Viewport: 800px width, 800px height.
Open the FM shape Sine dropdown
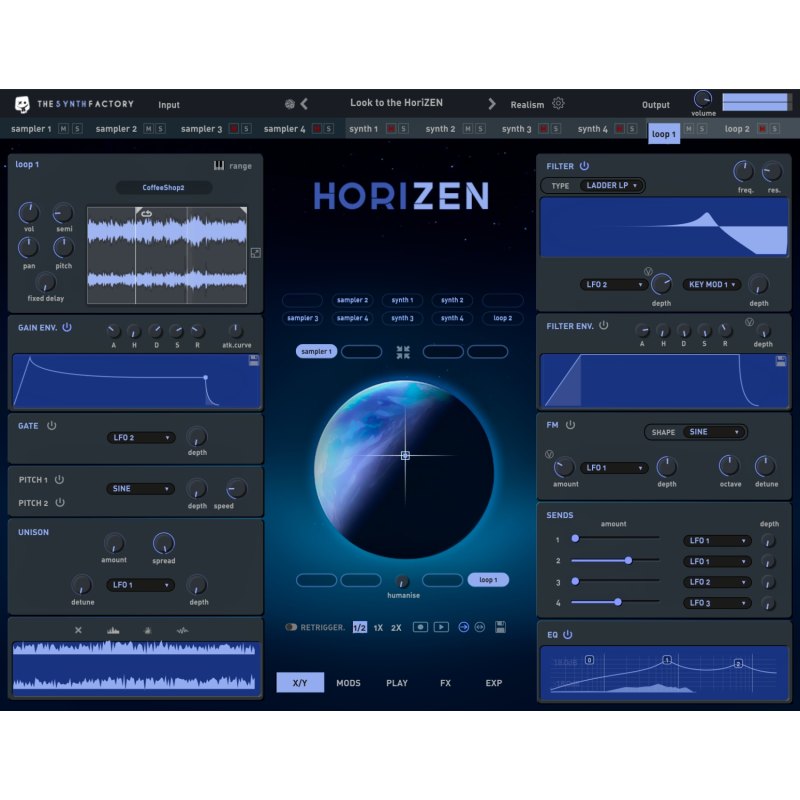pos(714,432)
